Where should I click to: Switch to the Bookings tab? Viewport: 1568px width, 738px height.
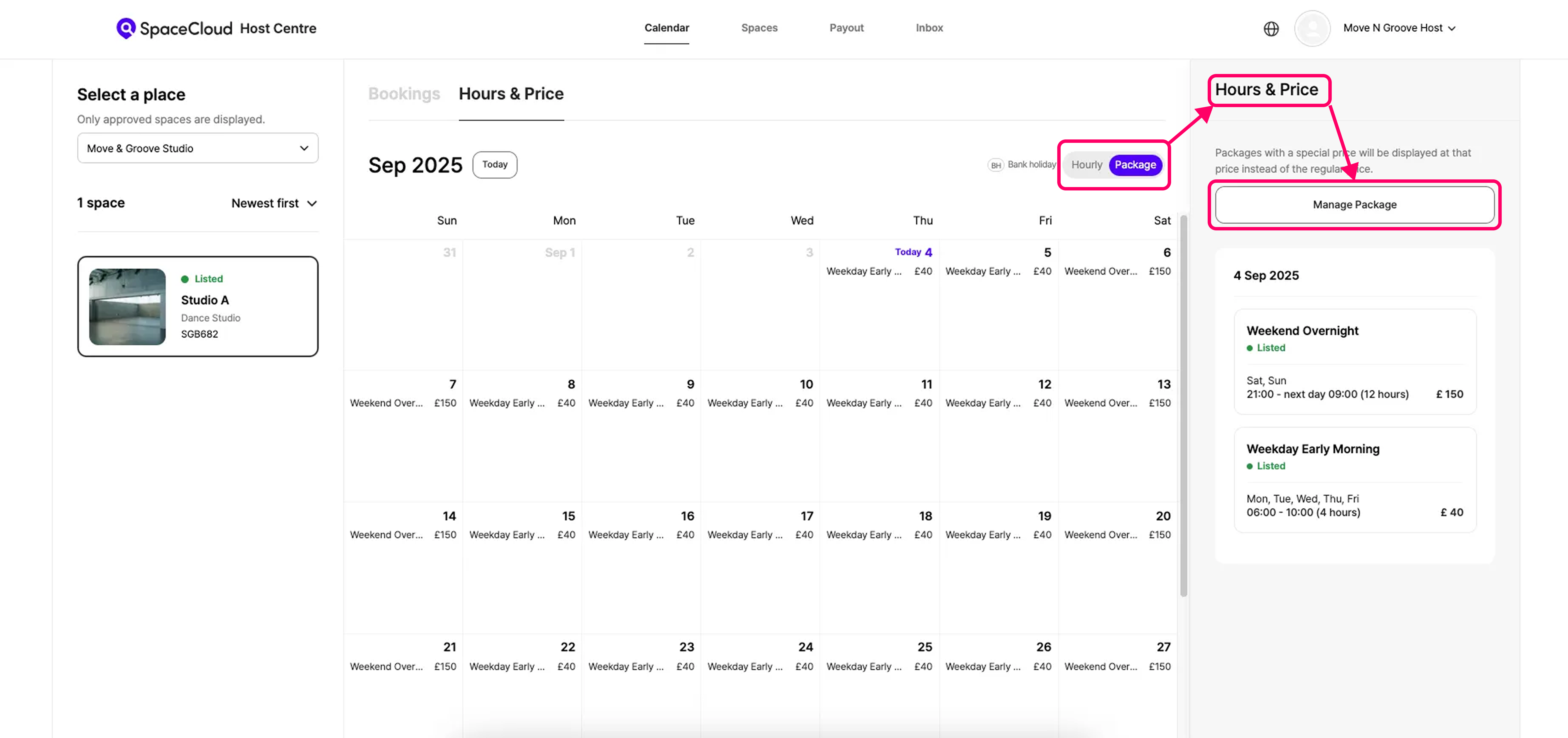tap(404, 94)
